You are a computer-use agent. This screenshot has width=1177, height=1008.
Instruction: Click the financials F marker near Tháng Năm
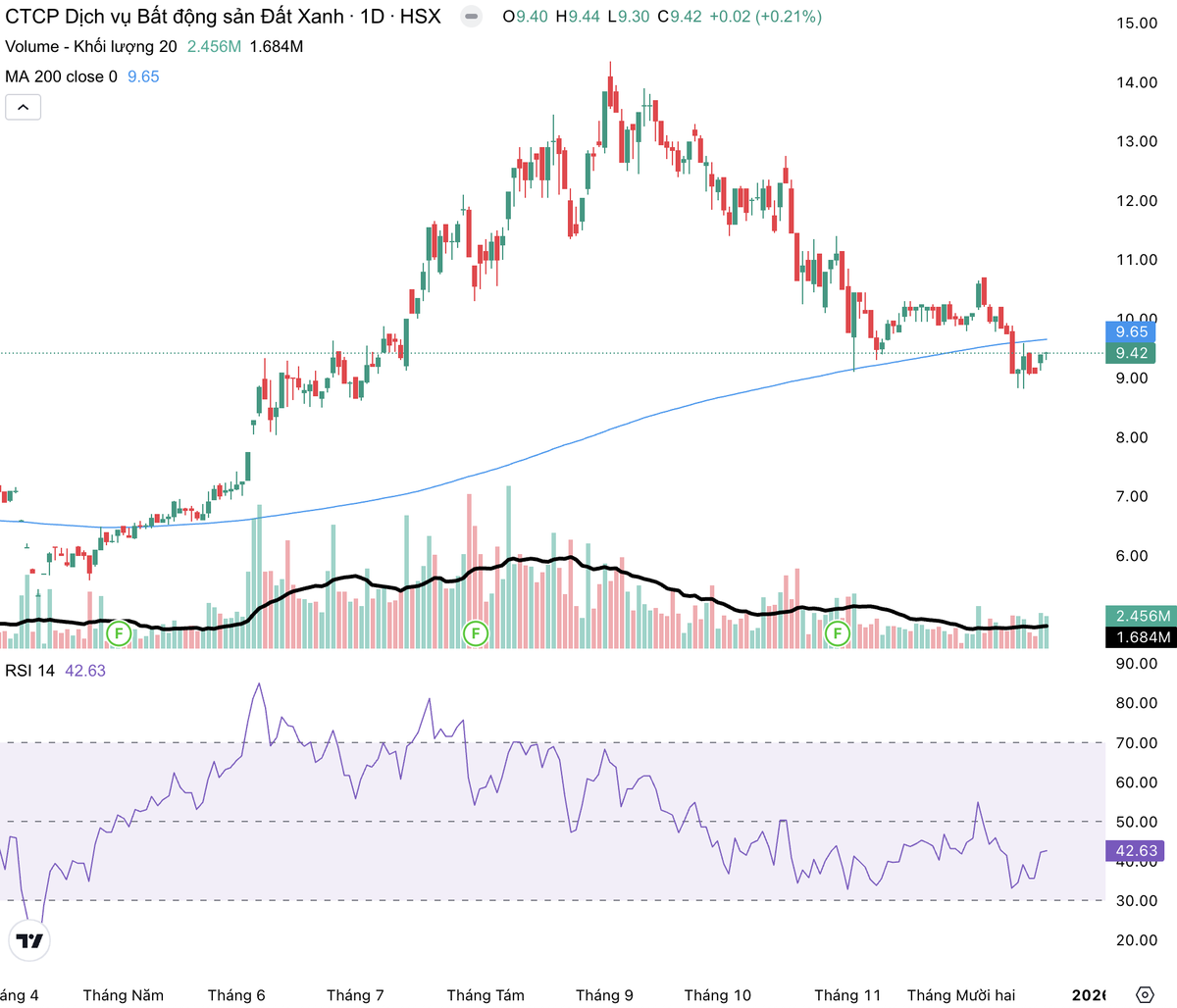click(x=119, y=633)
